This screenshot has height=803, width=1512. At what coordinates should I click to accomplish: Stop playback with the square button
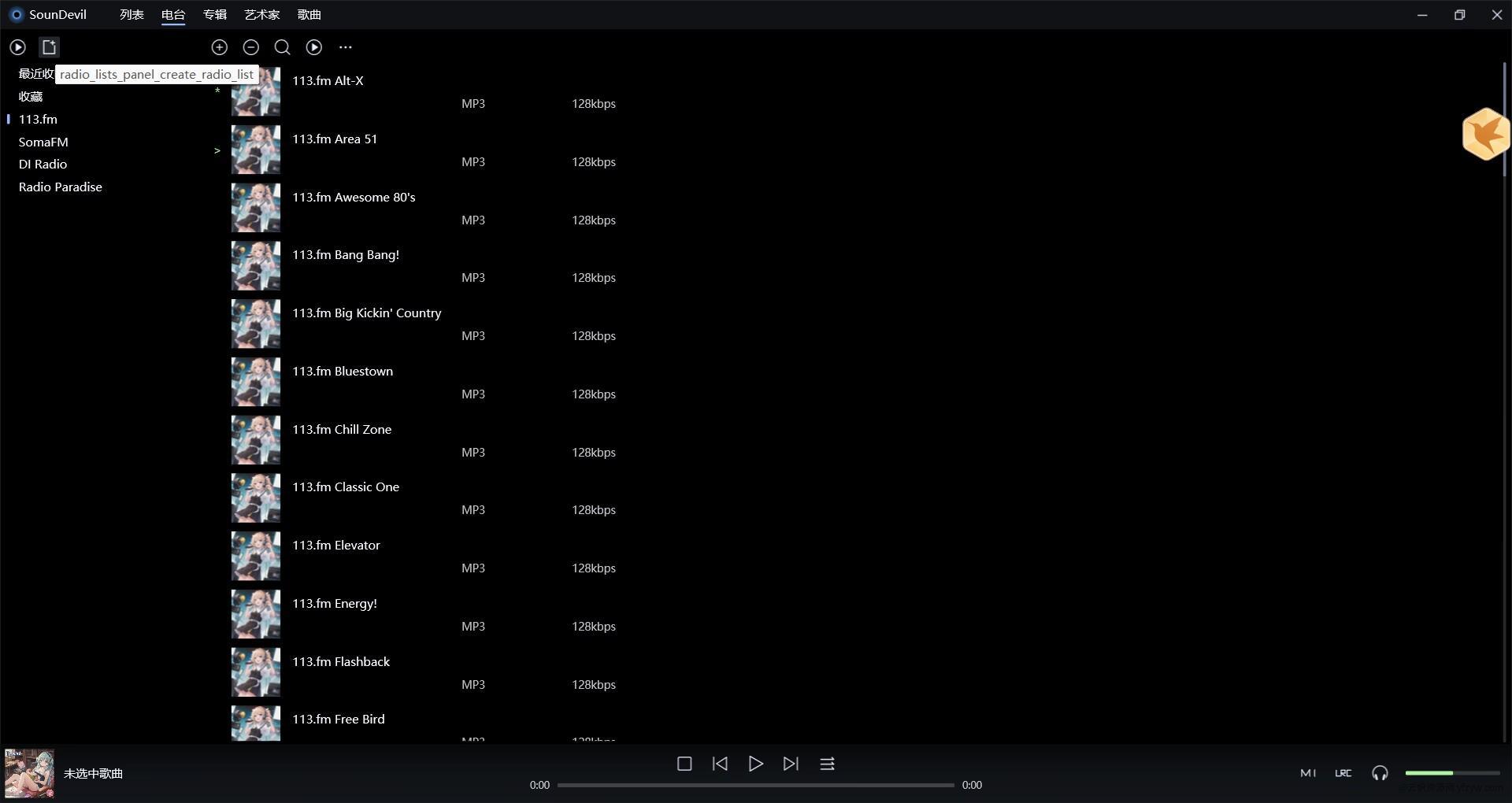point(684,764)
